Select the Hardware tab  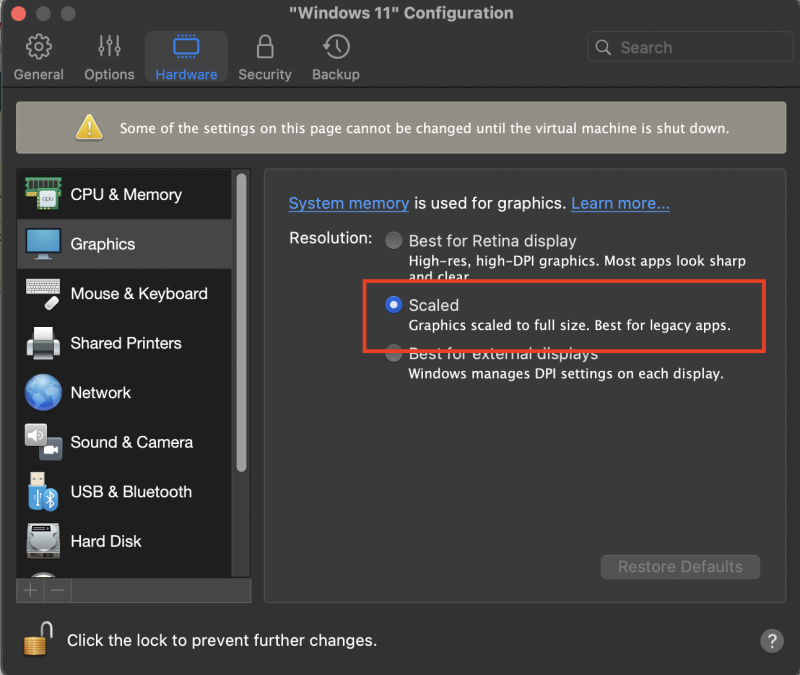coord(186,57)
